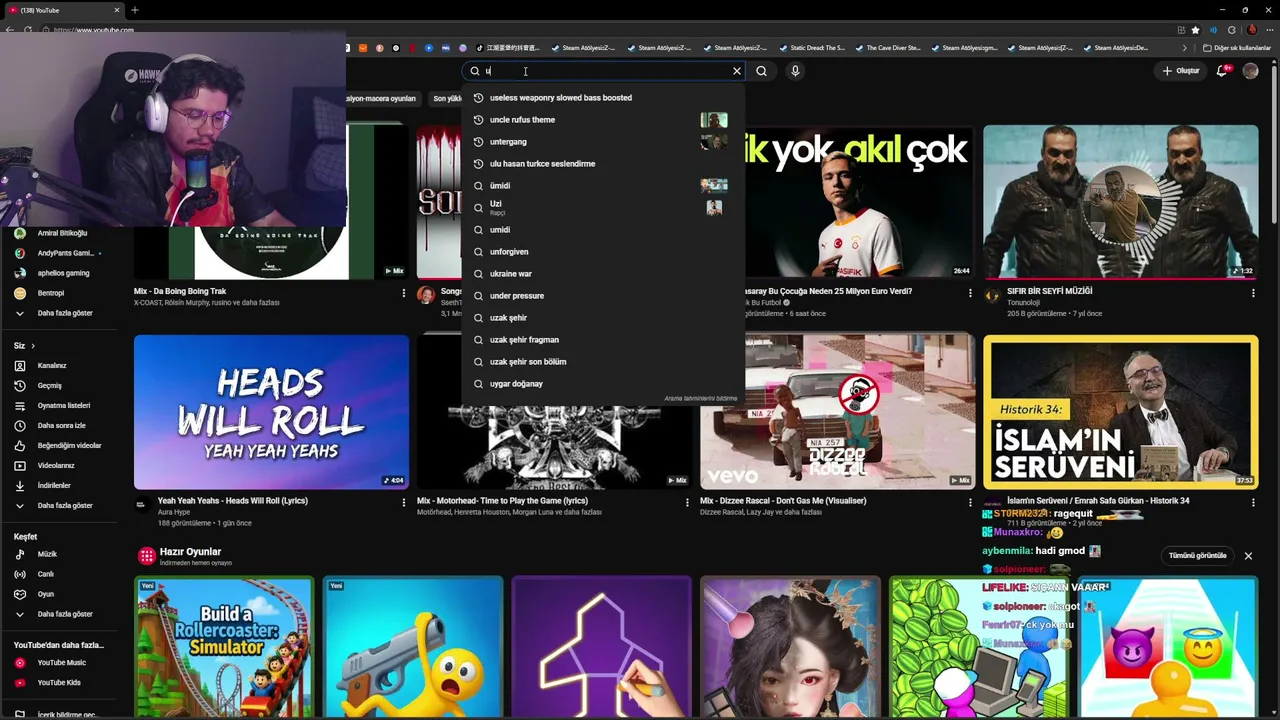Open Videolarınız in the sidebar
Viewport: 1280px width, 720px height.
(x=57, y=466)
